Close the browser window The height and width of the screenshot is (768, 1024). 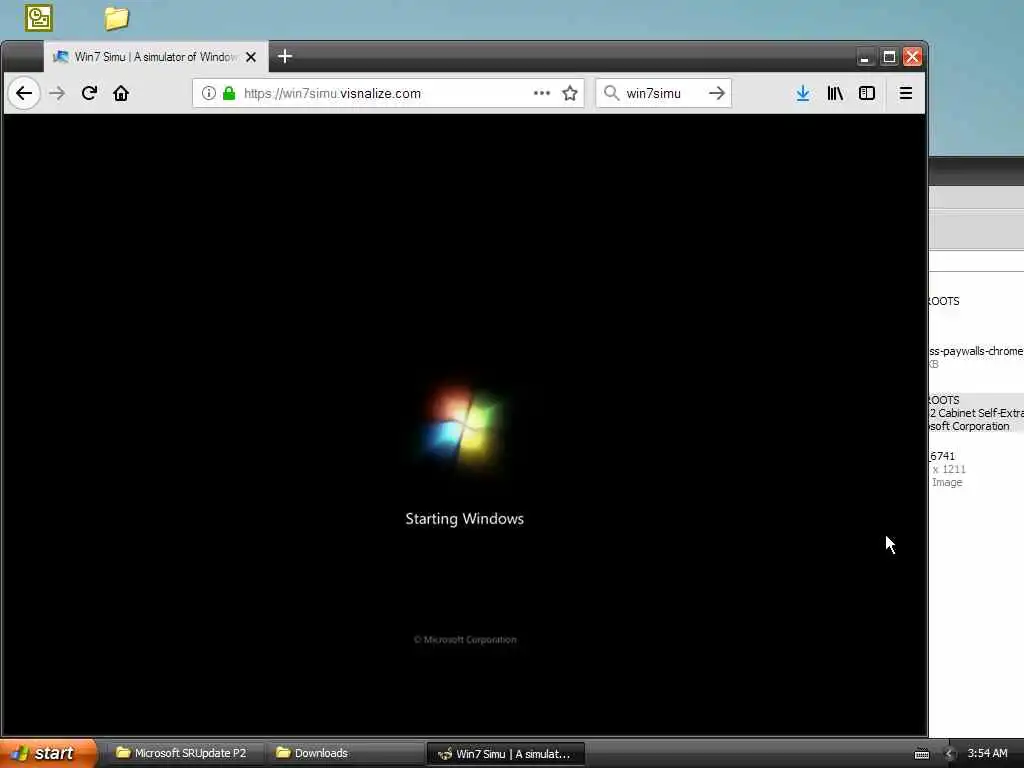(912, 57)
